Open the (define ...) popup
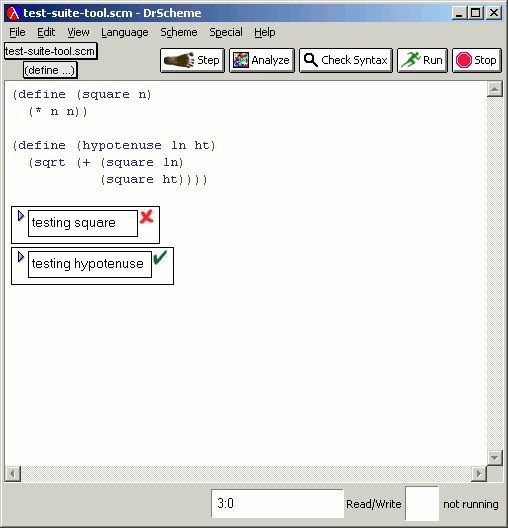This screenshot has height=528, width=508. coord(50,70)
